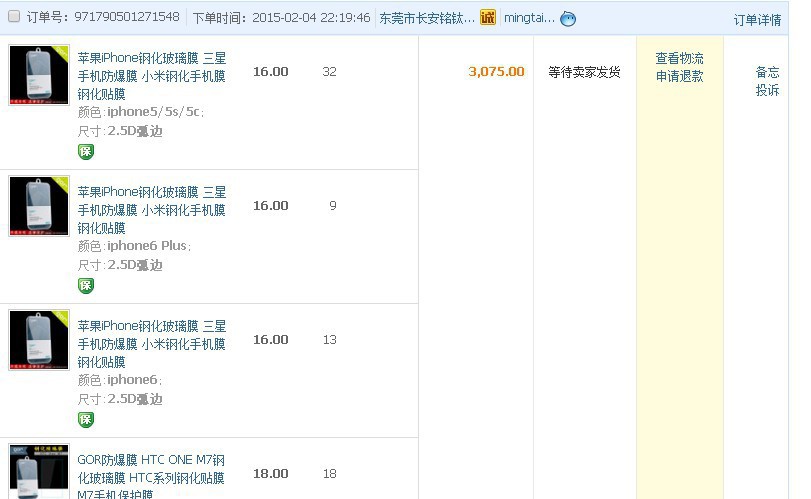Screen dimensions: 811x499
Task: Click the green 保 badge under iphone5/5s/5c item
Action: [x=86, y=152]
